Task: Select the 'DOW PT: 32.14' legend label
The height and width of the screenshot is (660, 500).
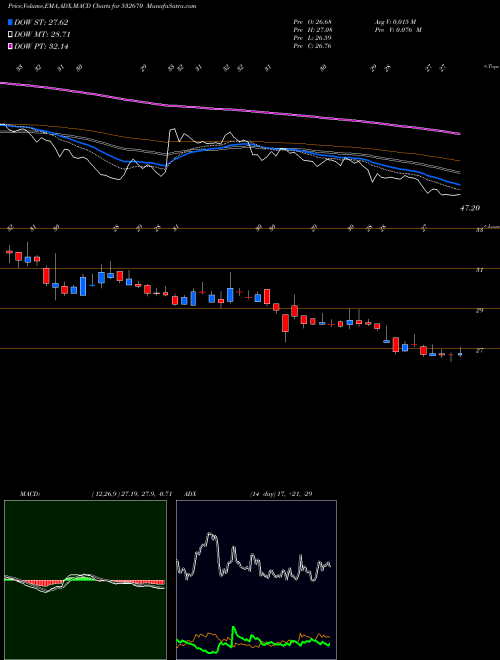Action: [41, 46]
